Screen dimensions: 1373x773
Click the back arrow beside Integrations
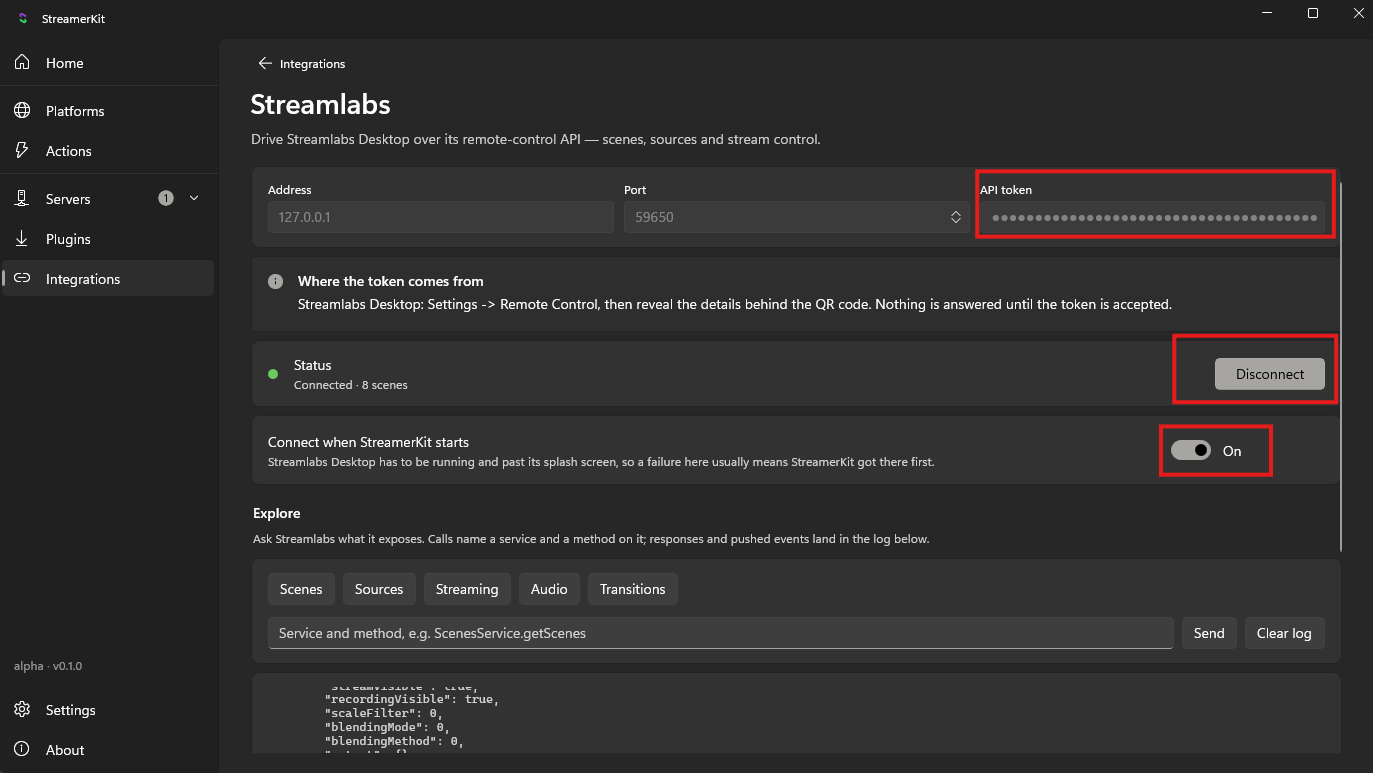click(265, 63)
